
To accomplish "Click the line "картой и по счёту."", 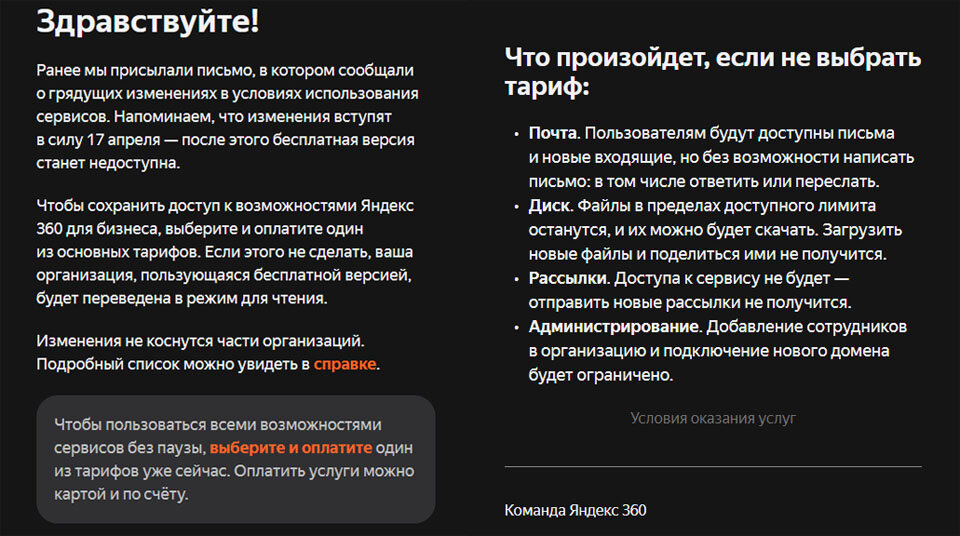I will [121, 494].
